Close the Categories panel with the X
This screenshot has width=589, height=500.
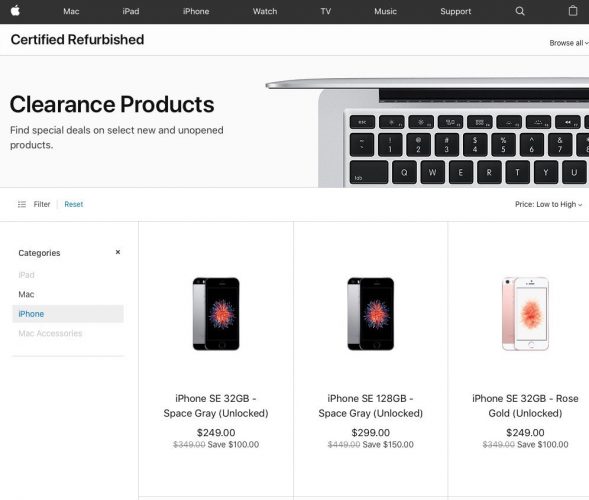tap(118, 252)
